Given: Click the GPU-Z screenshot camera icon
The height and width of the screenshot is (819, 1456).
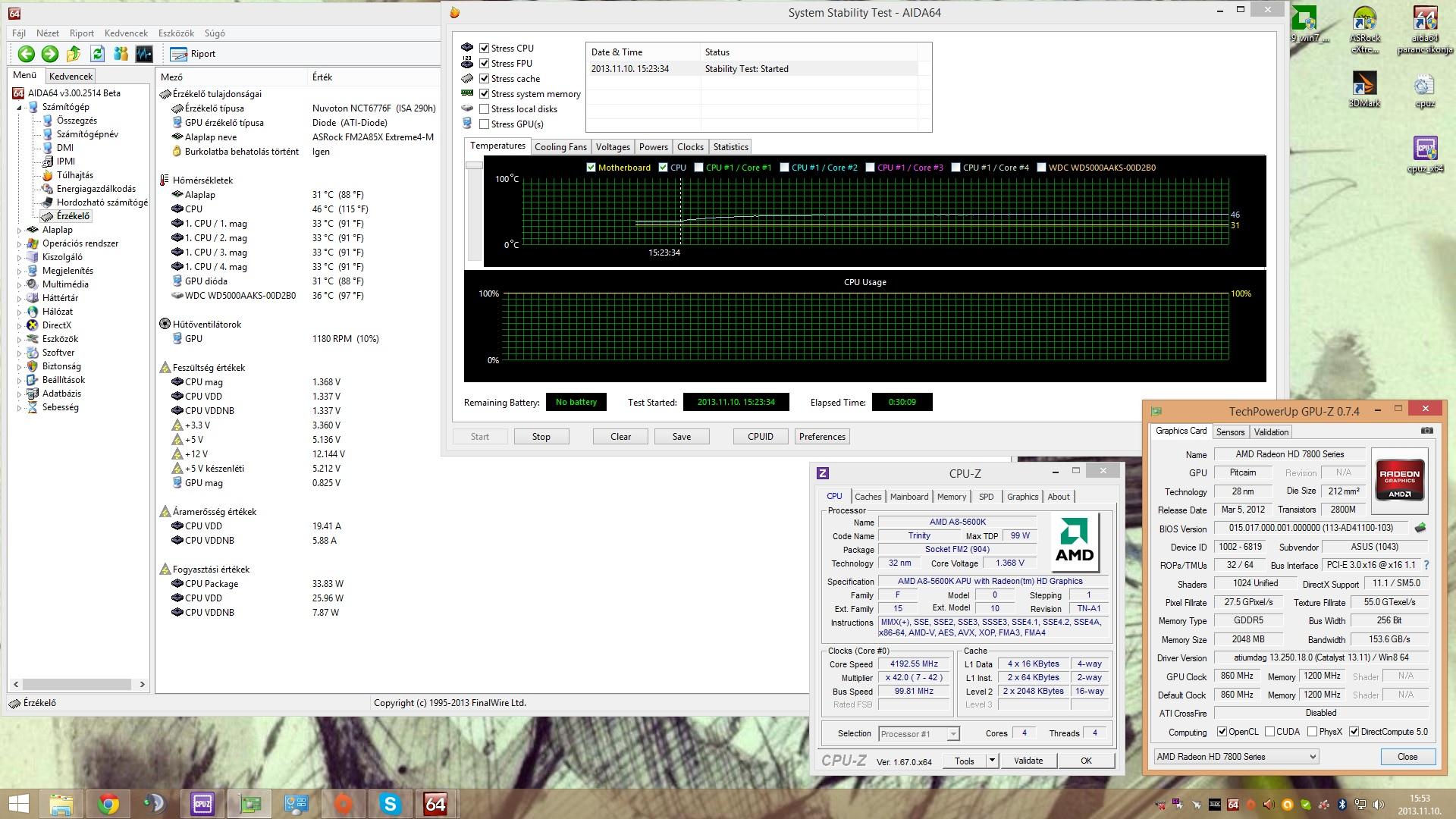Looking at the screenshot, I should click(x=1426, y=431).
